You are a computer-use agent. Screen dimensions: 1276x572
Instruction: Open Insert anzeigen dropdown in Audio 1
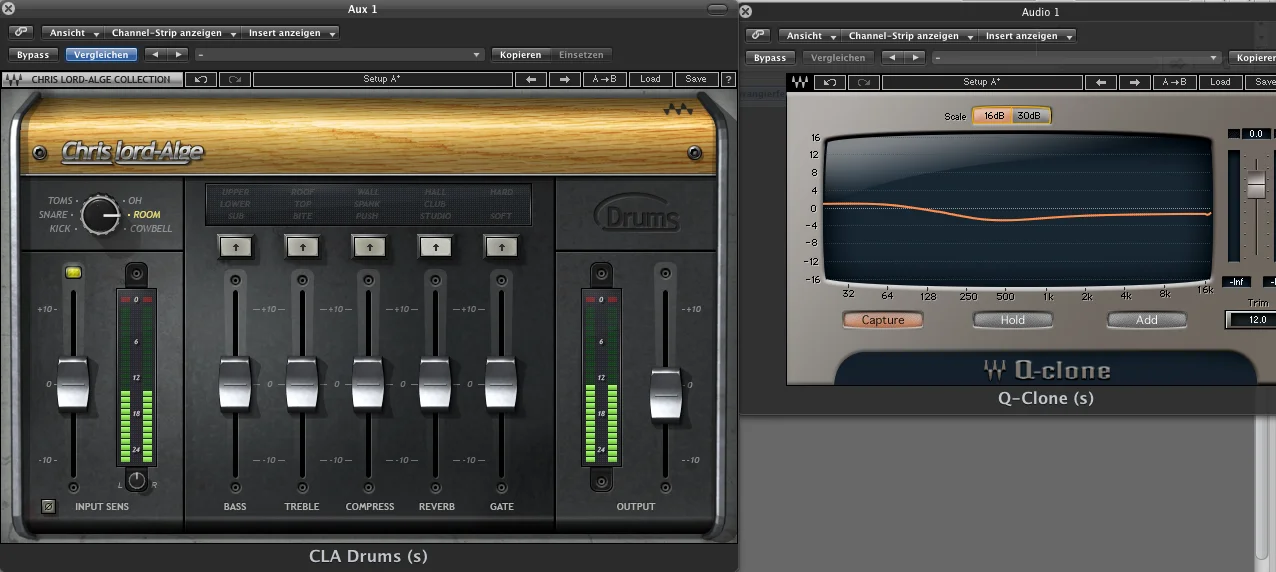1029,36
